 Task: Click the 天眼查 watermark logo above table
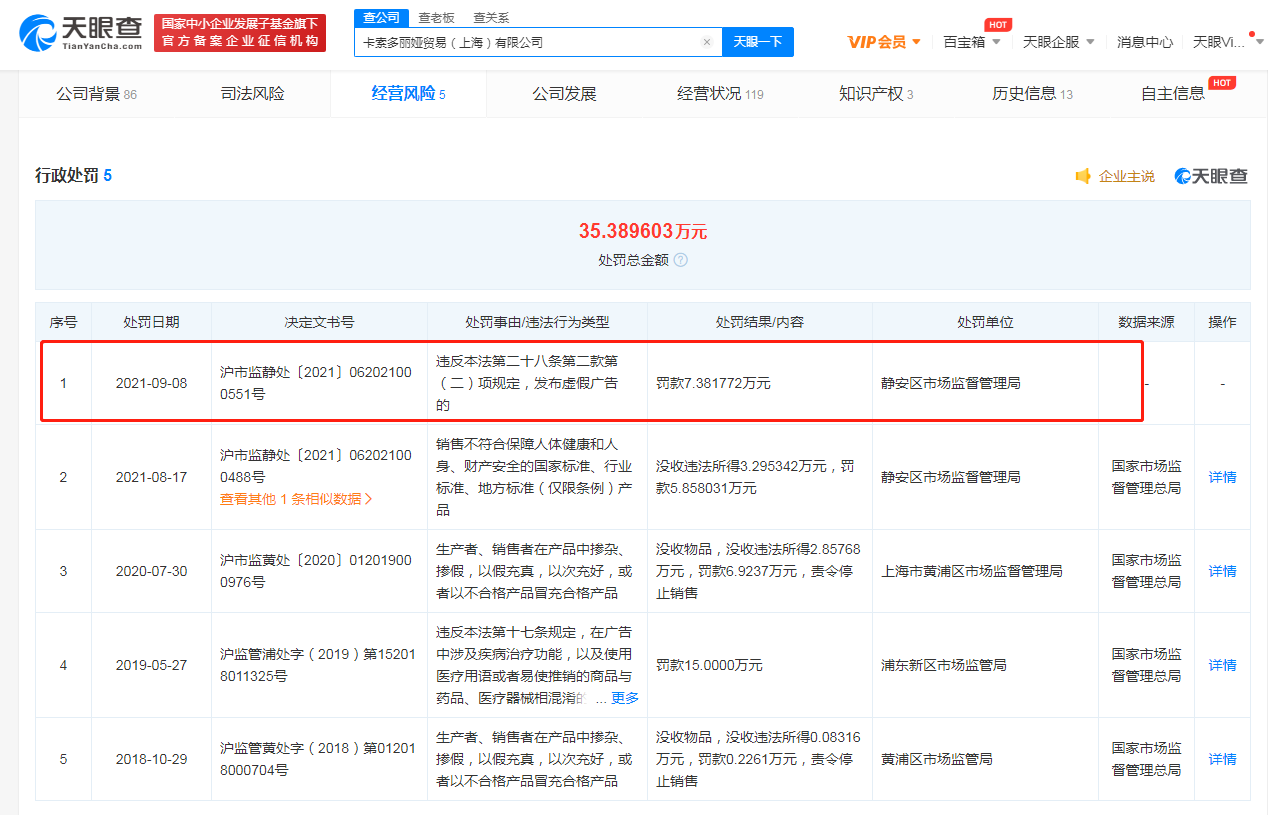click(1211, 176)
